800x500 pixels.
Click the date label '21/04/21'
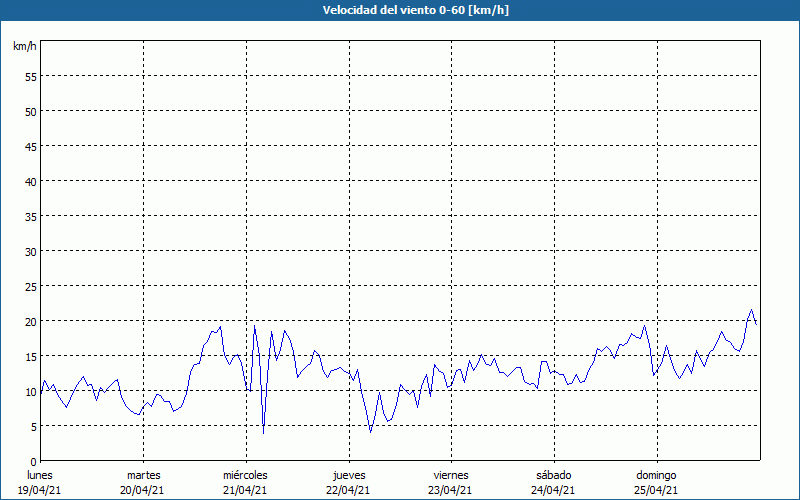(245, 490)
